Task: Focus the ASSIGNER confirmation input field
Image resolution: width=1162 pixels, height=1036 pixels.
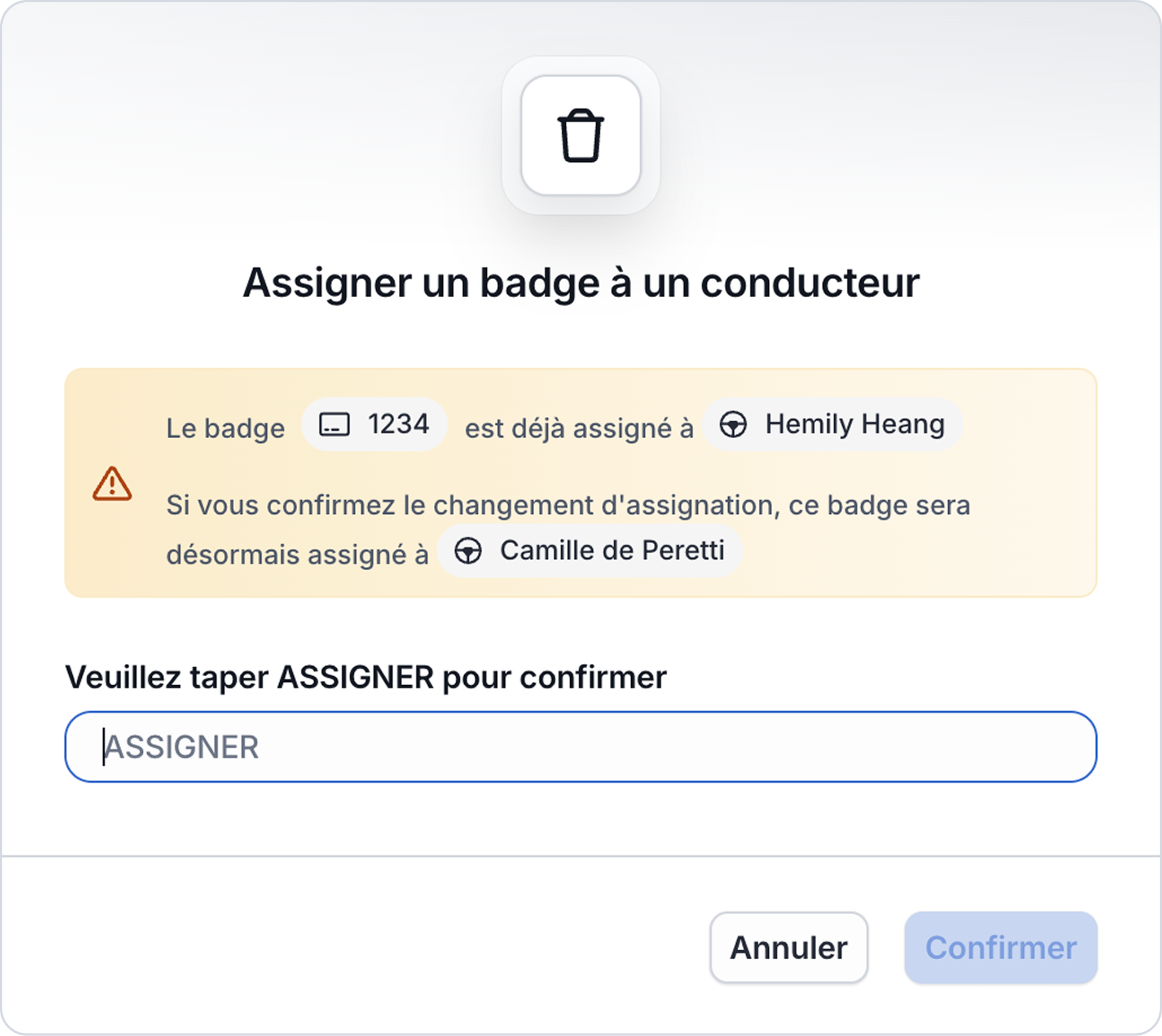Action: pos(580,747)
